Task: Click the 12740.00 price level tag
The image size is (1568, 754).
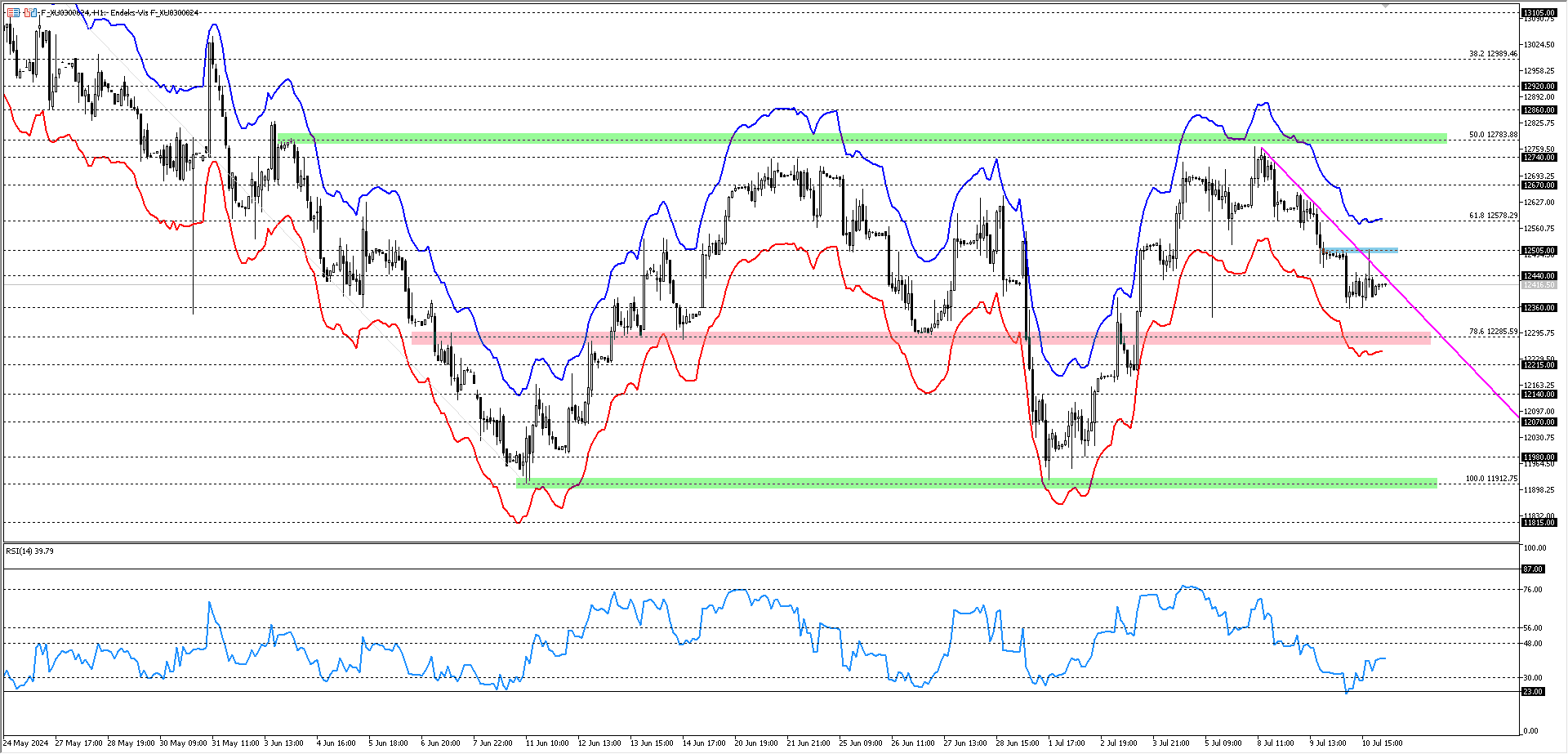Action: [x=1539, y=157]
